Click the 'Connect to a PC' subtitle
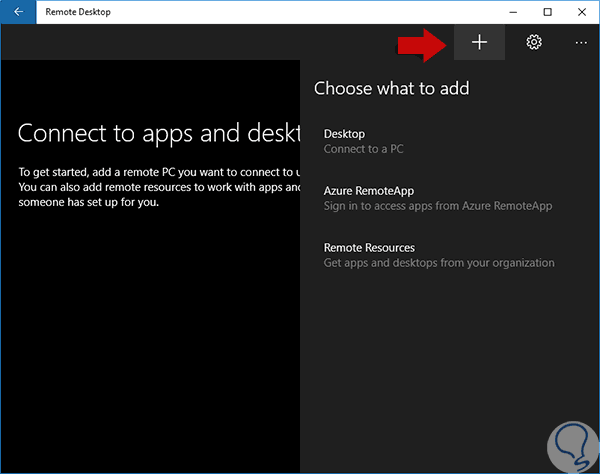 [364, 149]
